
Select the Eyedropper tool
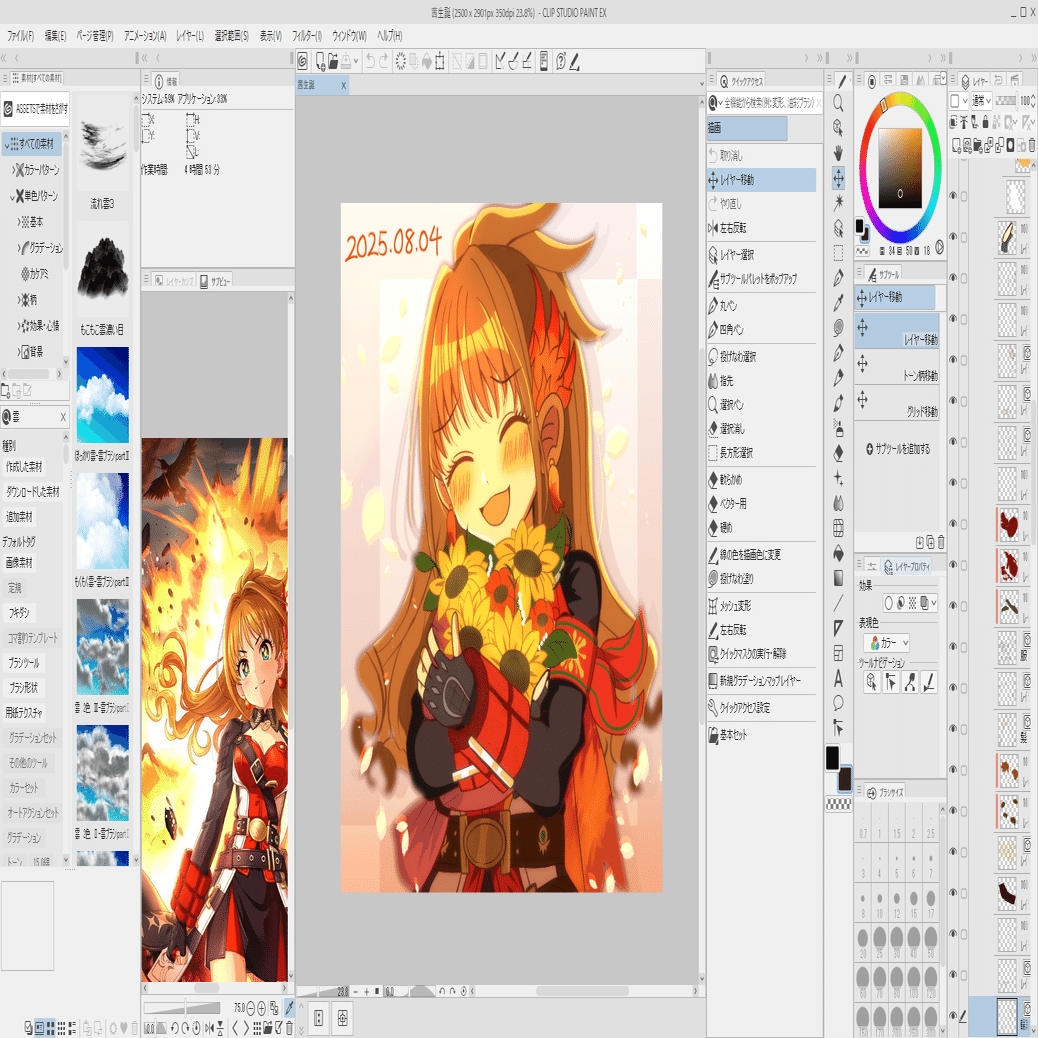(838, 303)
